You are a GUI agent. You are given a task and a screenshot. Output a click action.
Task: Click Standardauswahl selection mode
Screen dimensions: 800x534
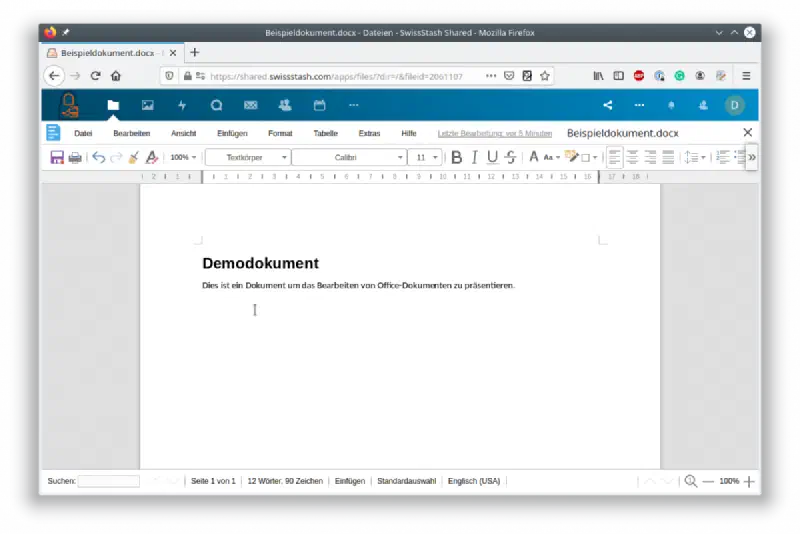pos(407,481)
